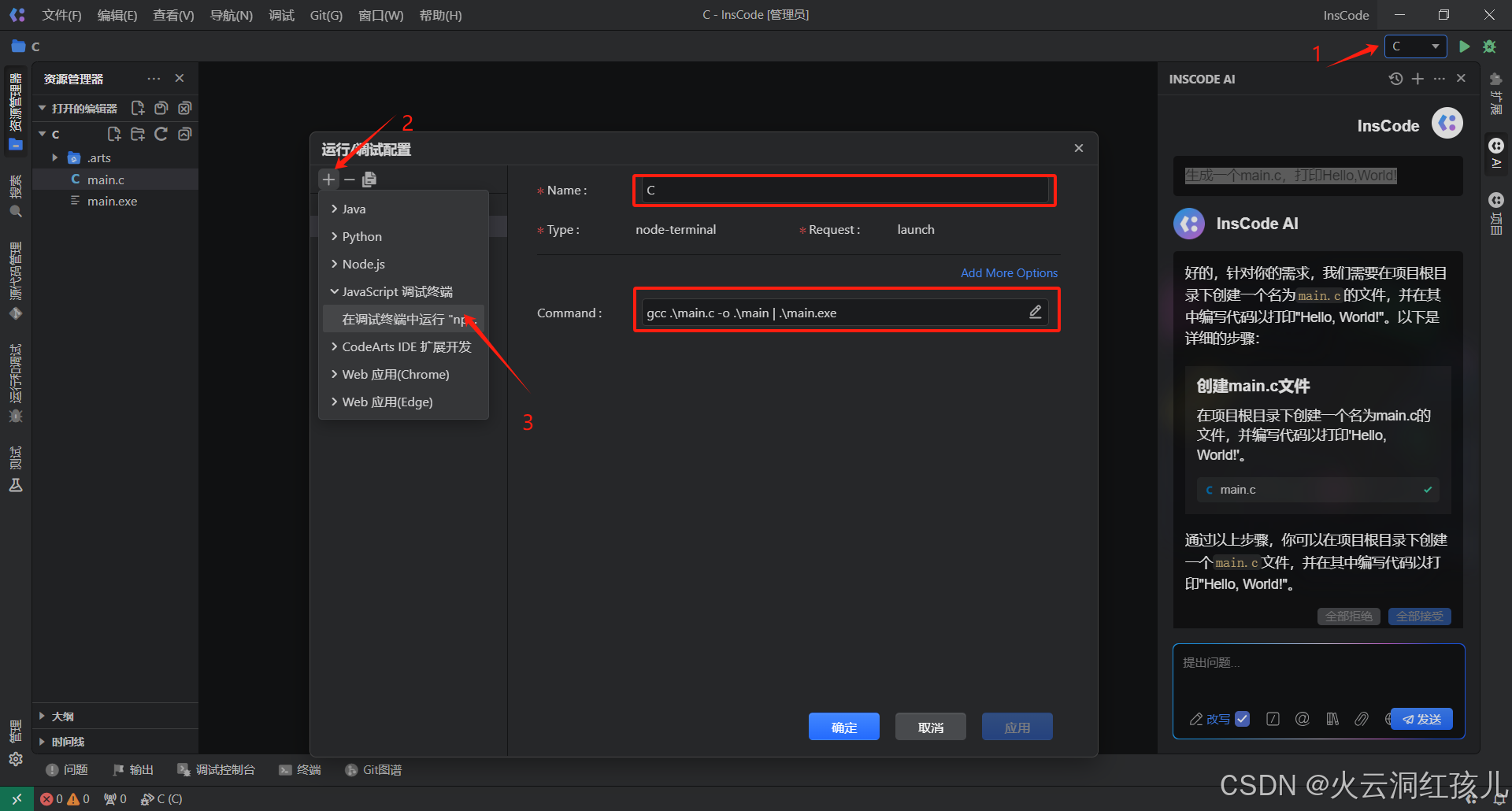Copy configuration icon in the dialog toolbar
1512x811 pixels.
click(x=369, y=180)
